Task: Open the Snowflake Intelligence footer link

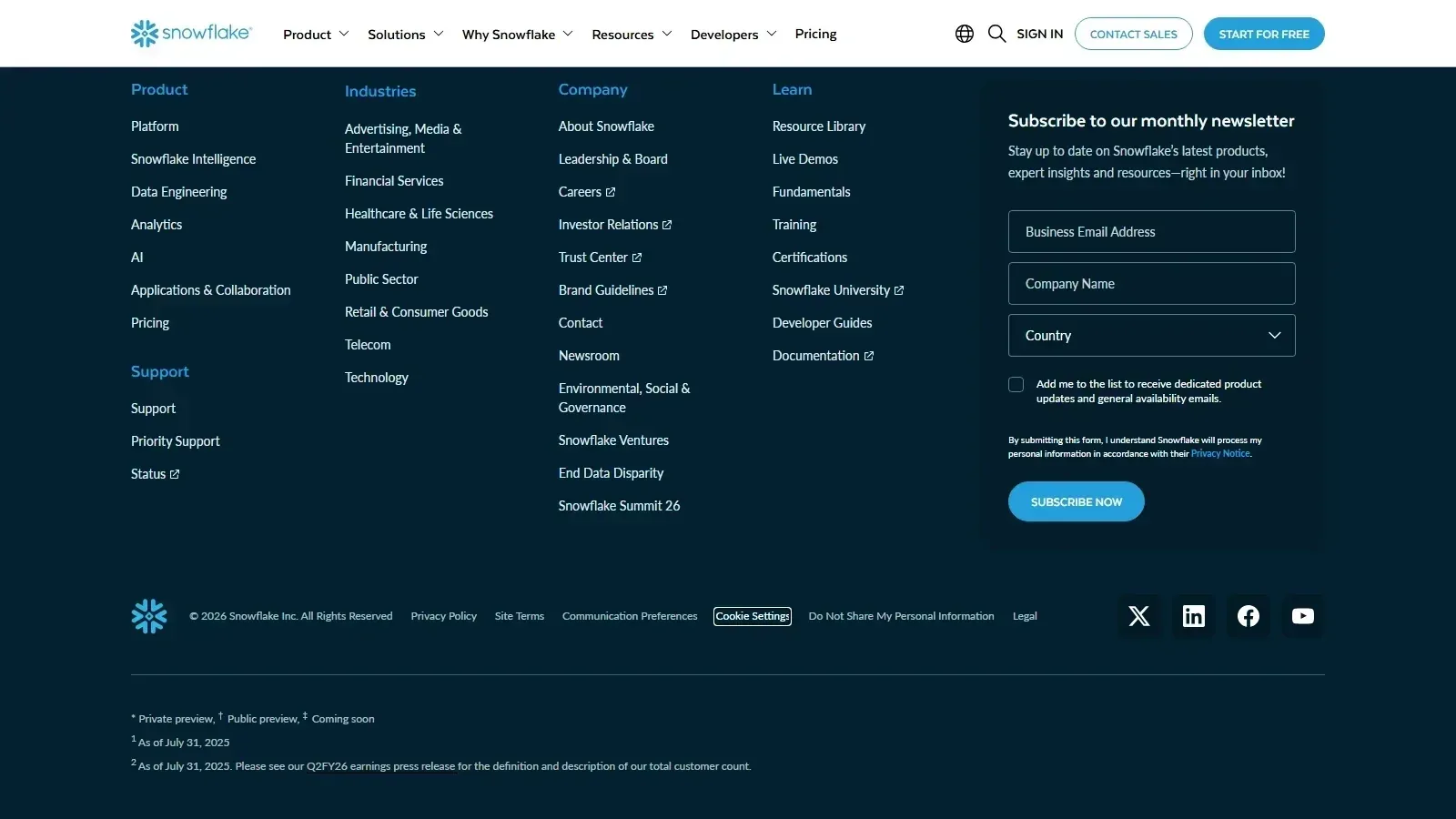Action: click(x=193, y=159)
